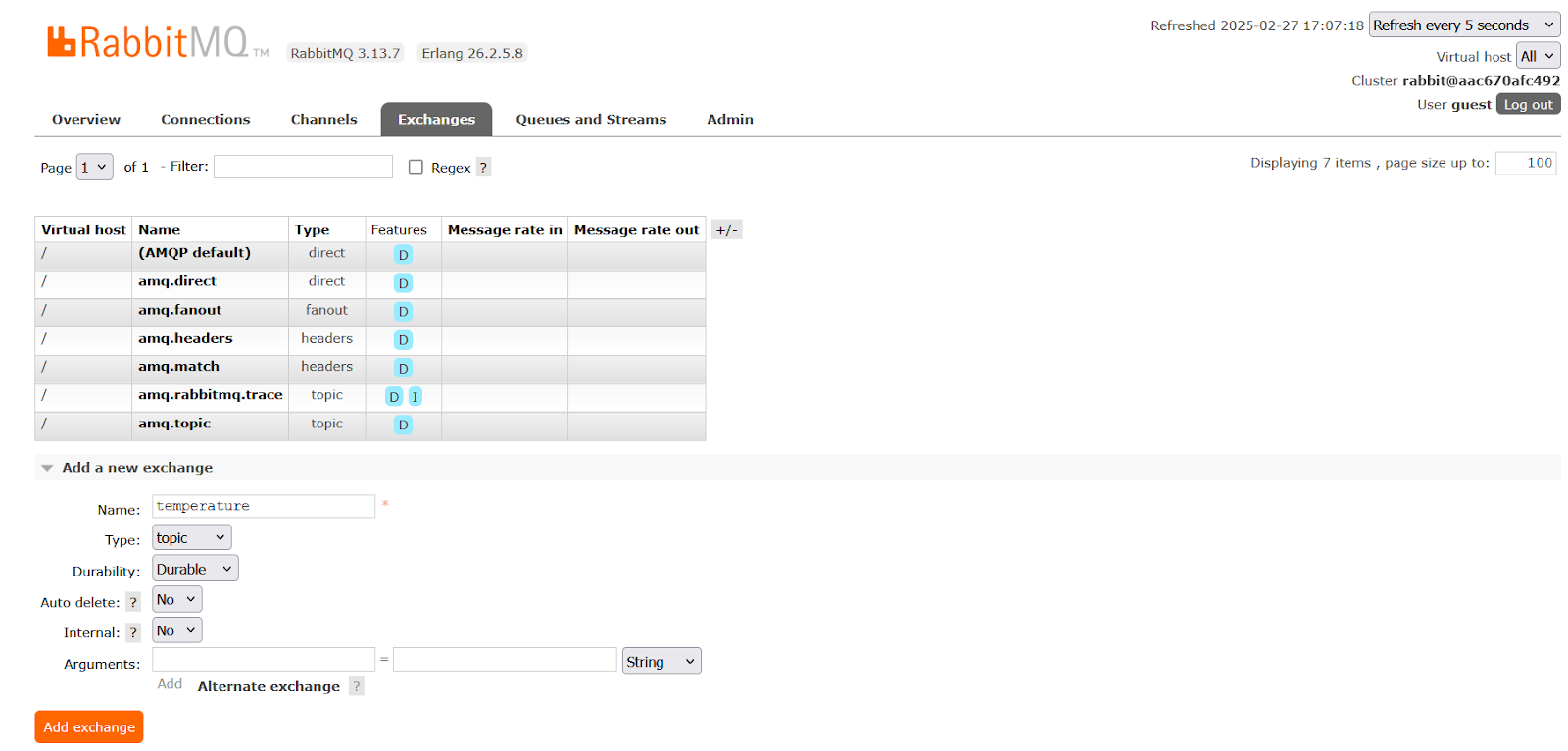Click the cluster name rabbit@aac670afc492
This screenshot has width=1568, height=751.
coord(1481,81)
